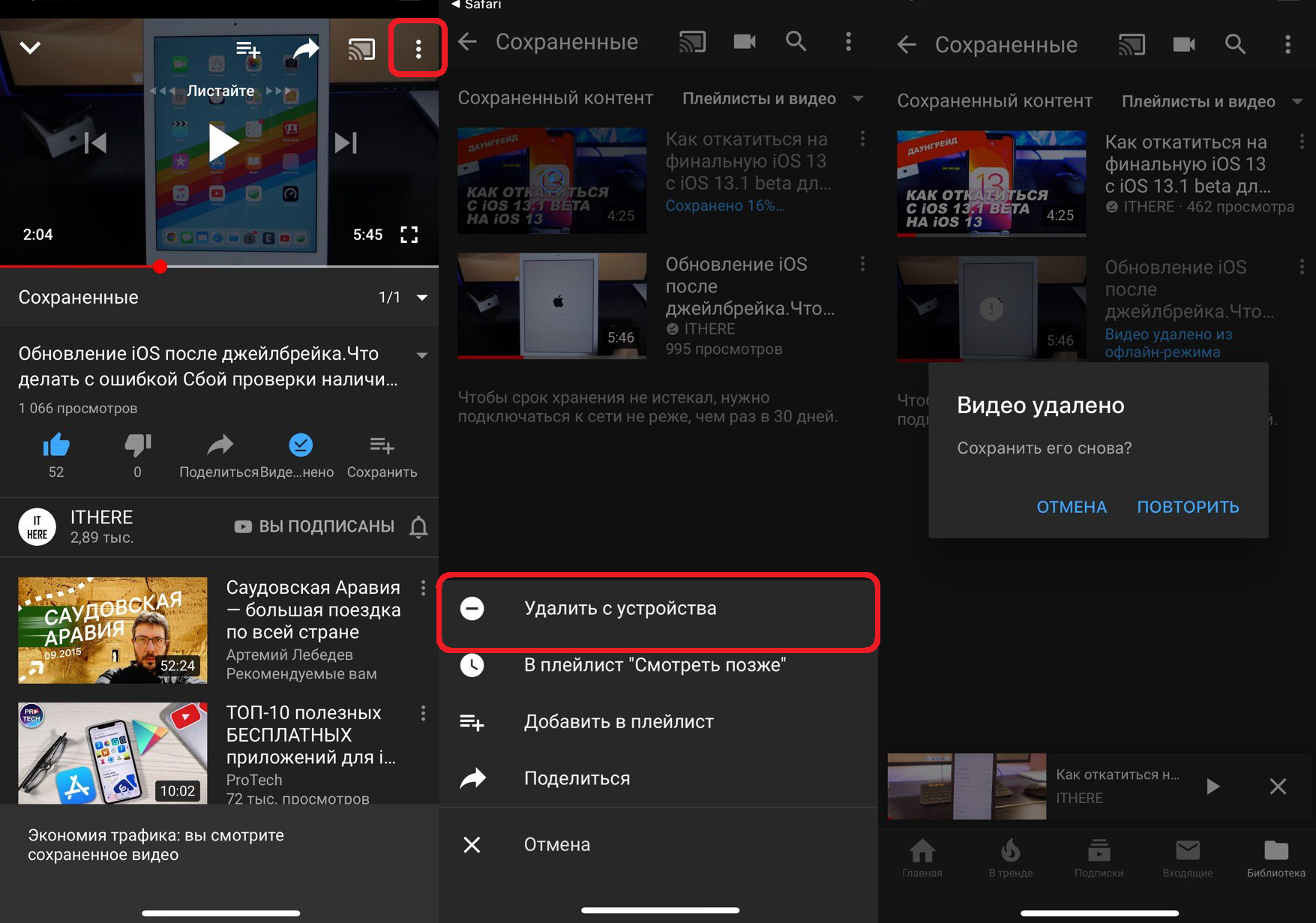Expand the Сохраненные 1/1 playlist queue
The width and height of the screenshot is (1316, 923).
(422, 298)
